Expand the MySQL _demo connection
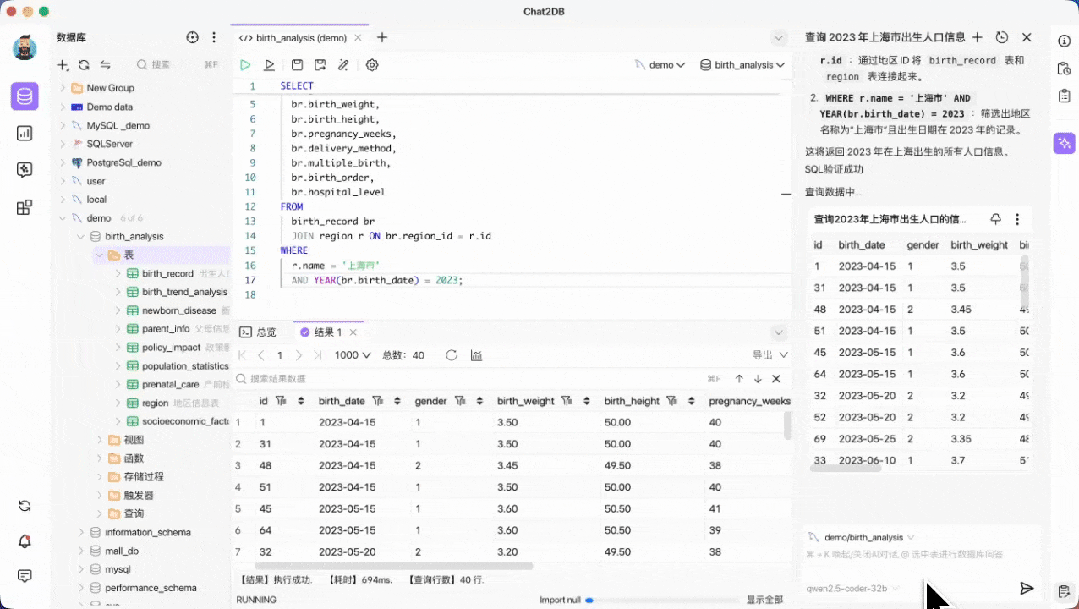The height and width of the screenshot is (609, 1079). pyautogui.click(x=64, y=125)
